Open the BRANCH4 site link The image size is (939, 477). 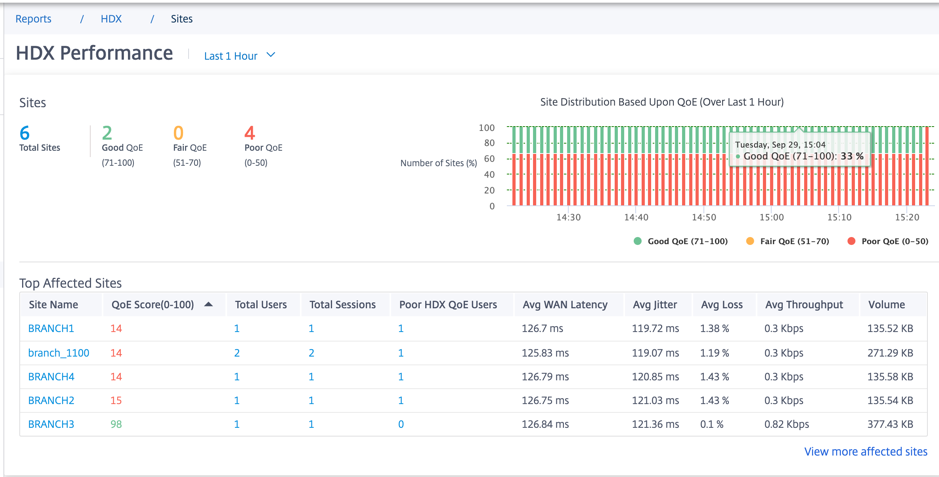(x=52, y=377)
